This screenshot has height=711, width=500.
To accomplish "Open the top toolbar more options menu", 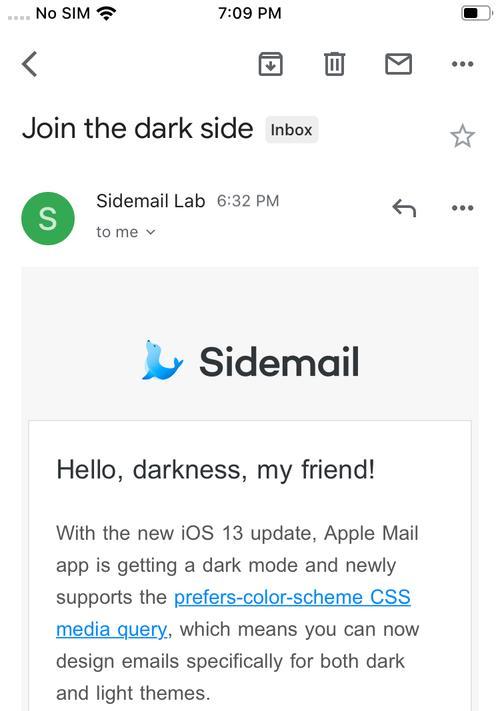I will pyautogui.click(x=462, y=64).
